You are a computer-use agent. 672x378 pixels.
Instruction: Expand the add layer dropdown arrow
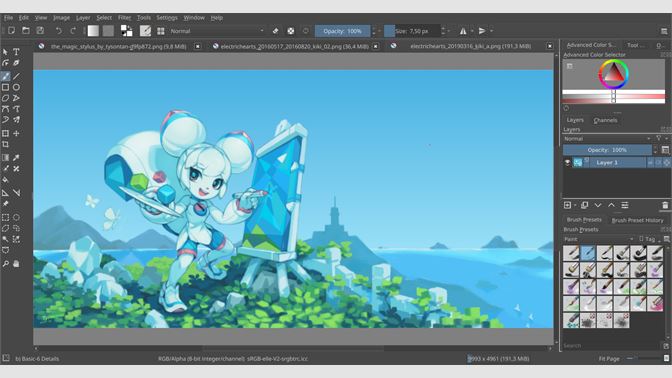(575, 205)
